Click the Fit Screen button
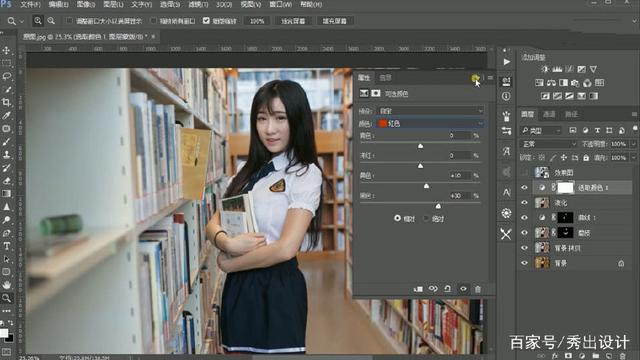This screenshot has height=360, width=640. [293, 21]
